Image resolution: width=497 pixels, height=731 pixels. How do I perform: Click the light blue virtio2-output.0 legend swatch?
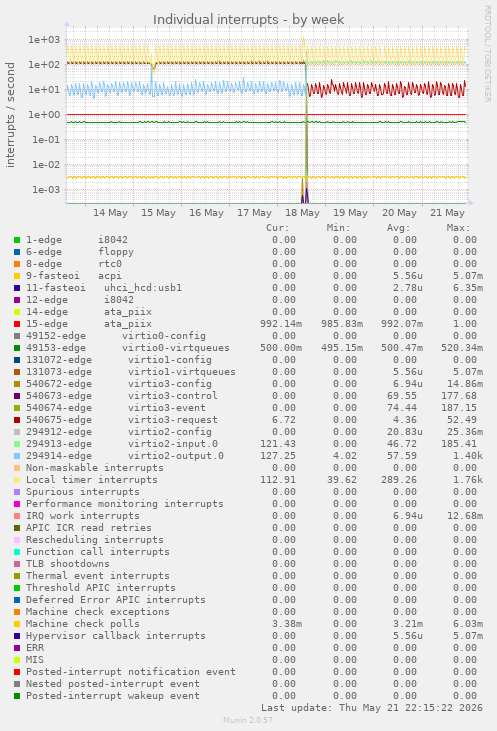coord(17,456)
